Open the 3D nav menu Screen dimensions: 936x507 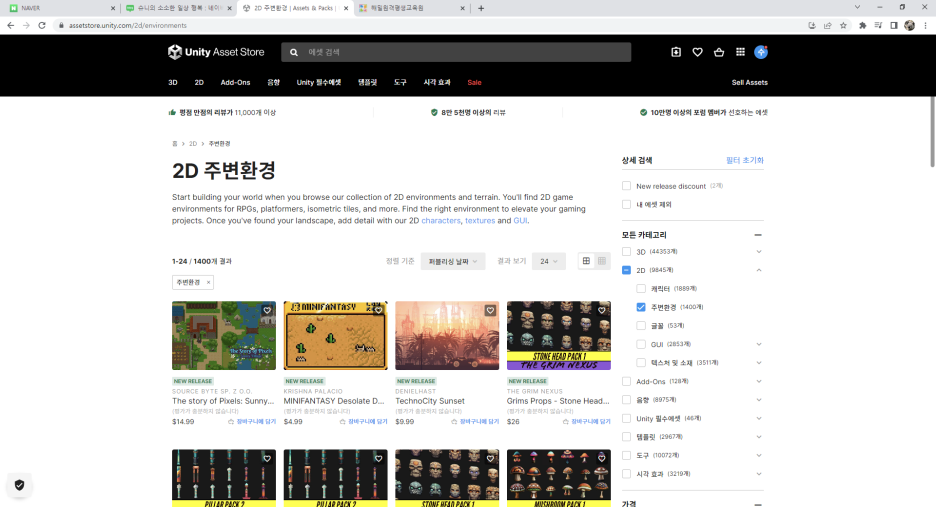(173, 82)
